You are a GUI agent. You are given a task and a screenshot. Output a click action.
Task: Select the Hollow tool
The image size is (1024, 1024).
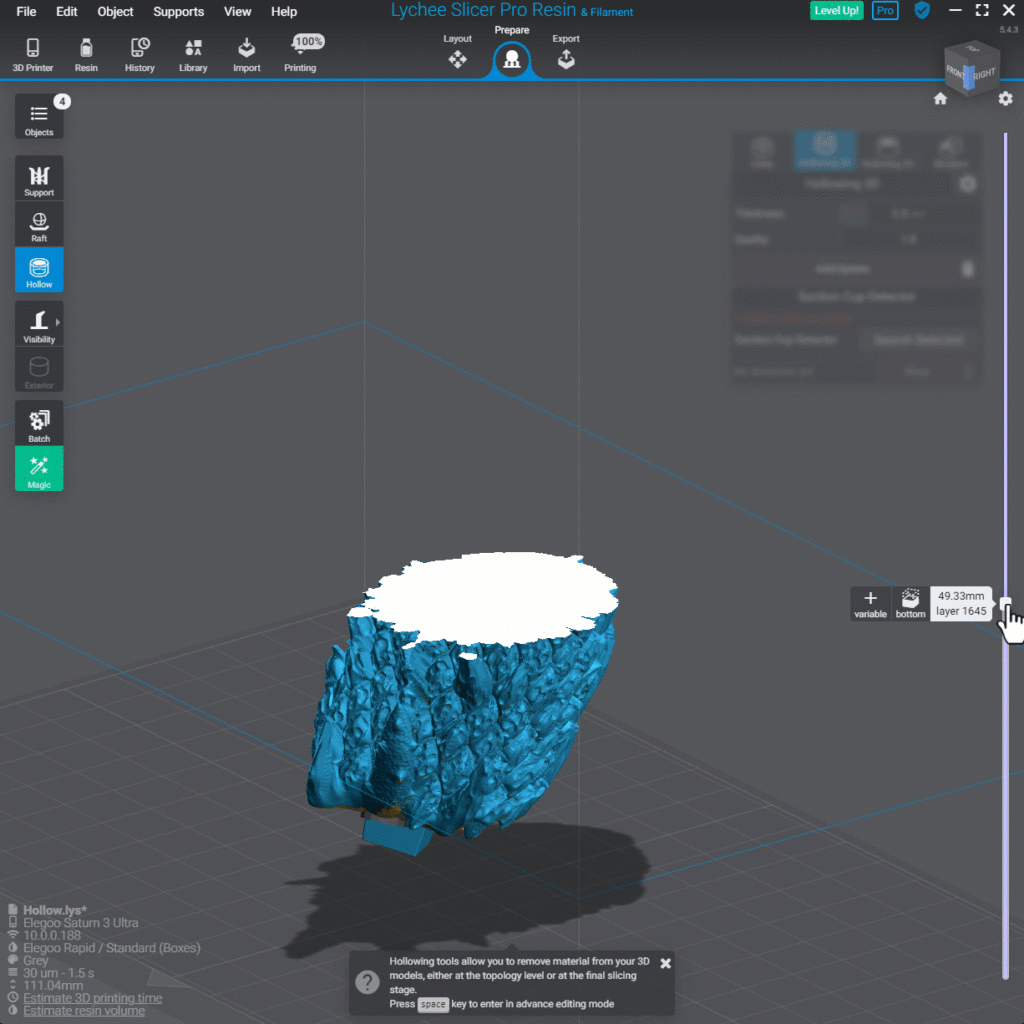38,269
